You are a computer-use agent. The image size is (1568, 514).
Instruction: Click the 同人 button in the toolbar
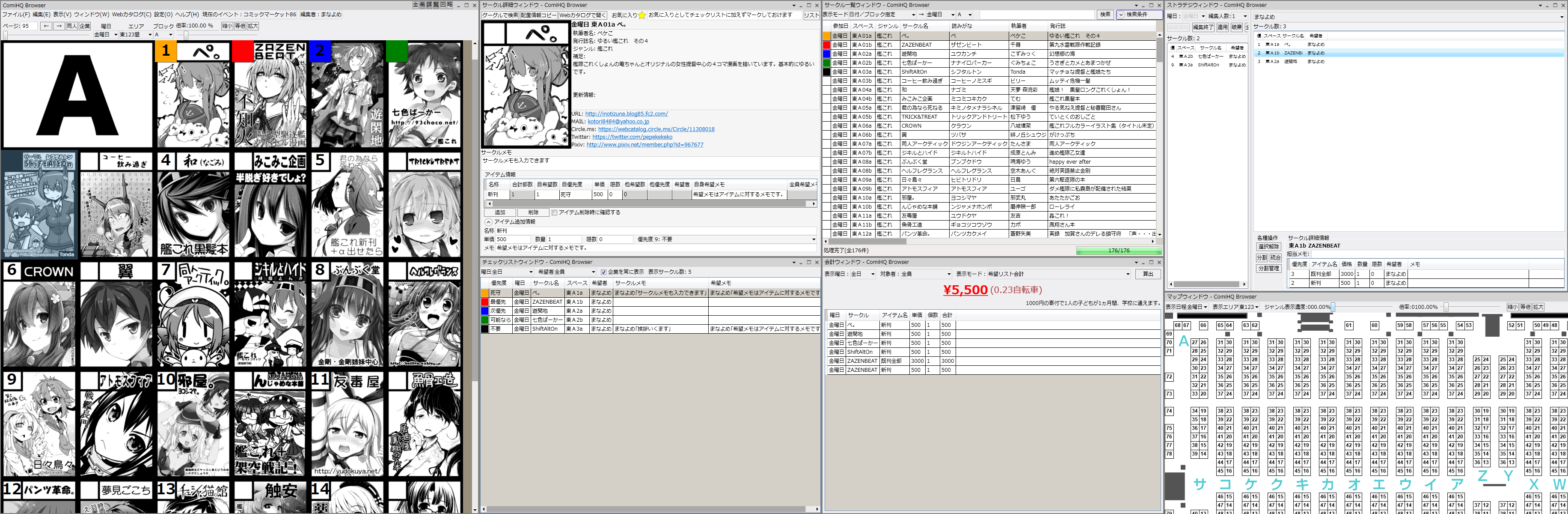click(x=72, y=26)
